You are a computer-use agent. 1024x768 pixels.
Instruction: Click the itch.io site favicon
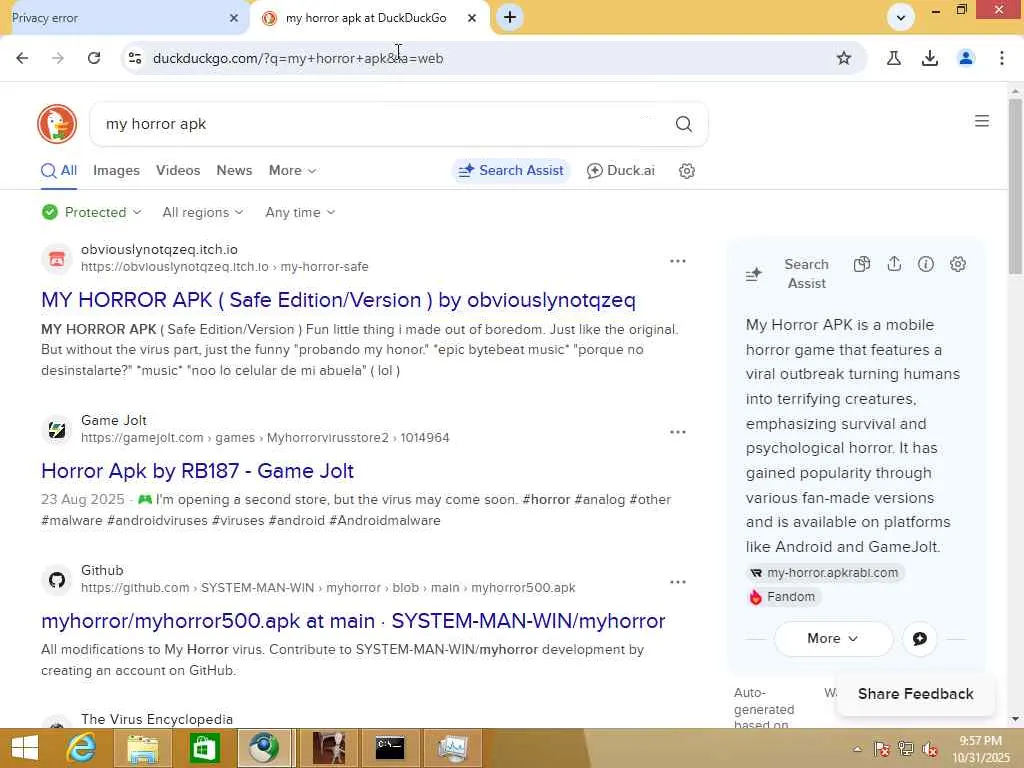click(57, 259)
